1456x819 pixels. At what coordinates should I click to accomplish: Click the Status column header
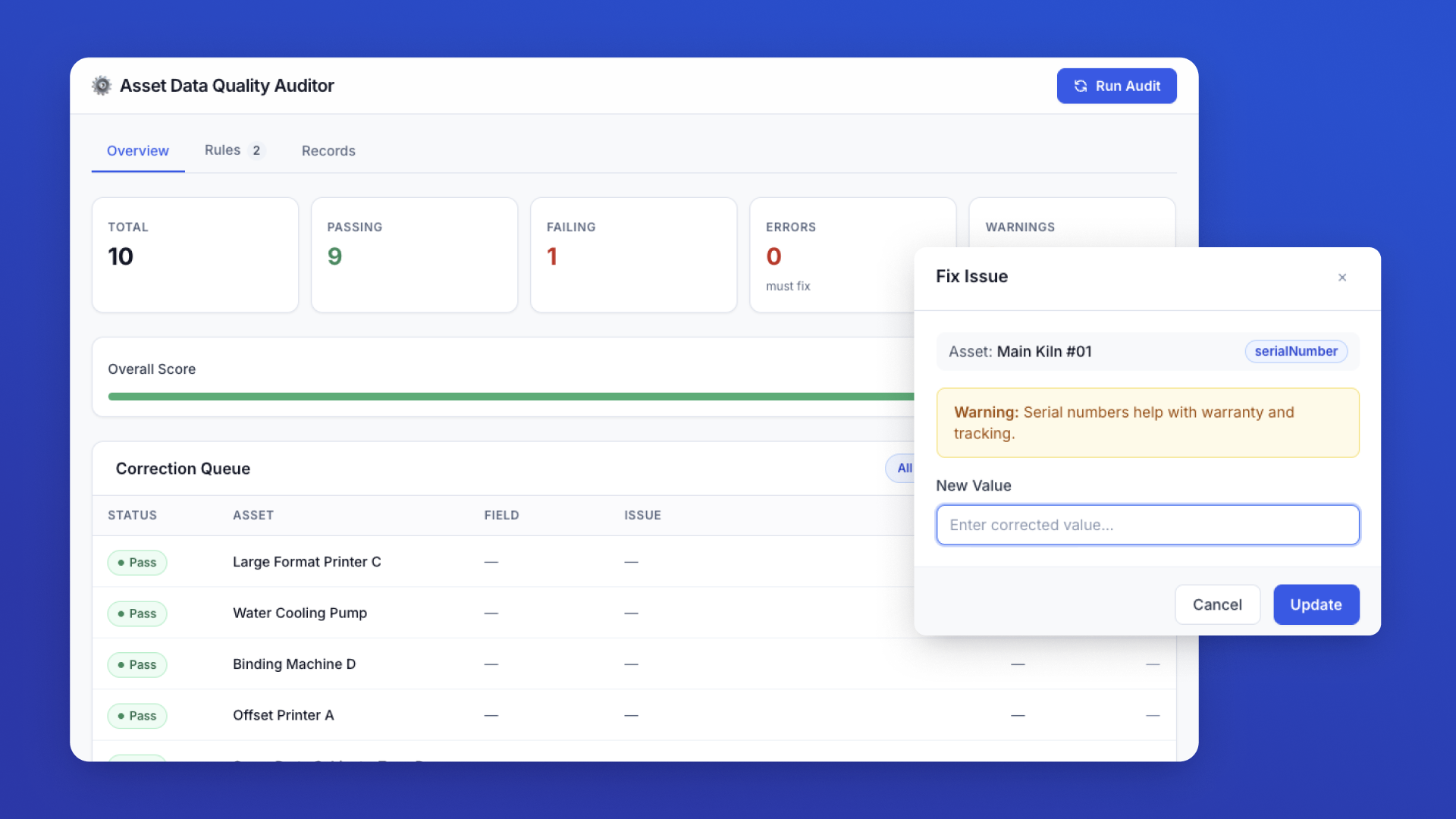[132, 515]
